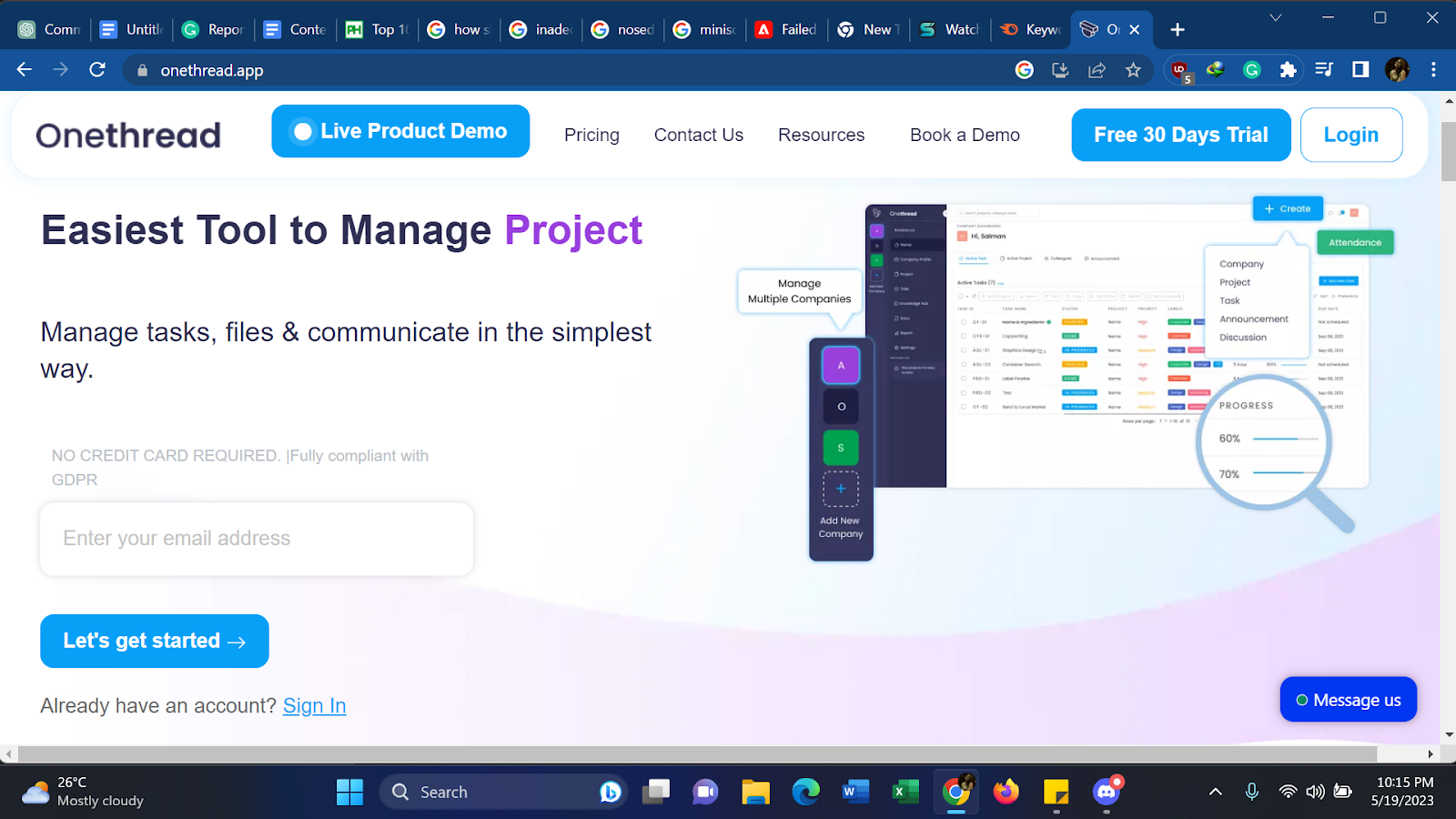Switch to the "minisc" Google tab
The width and height of the screenshot is (1456, 819).
pyautogui.click(x=705, y=30)
